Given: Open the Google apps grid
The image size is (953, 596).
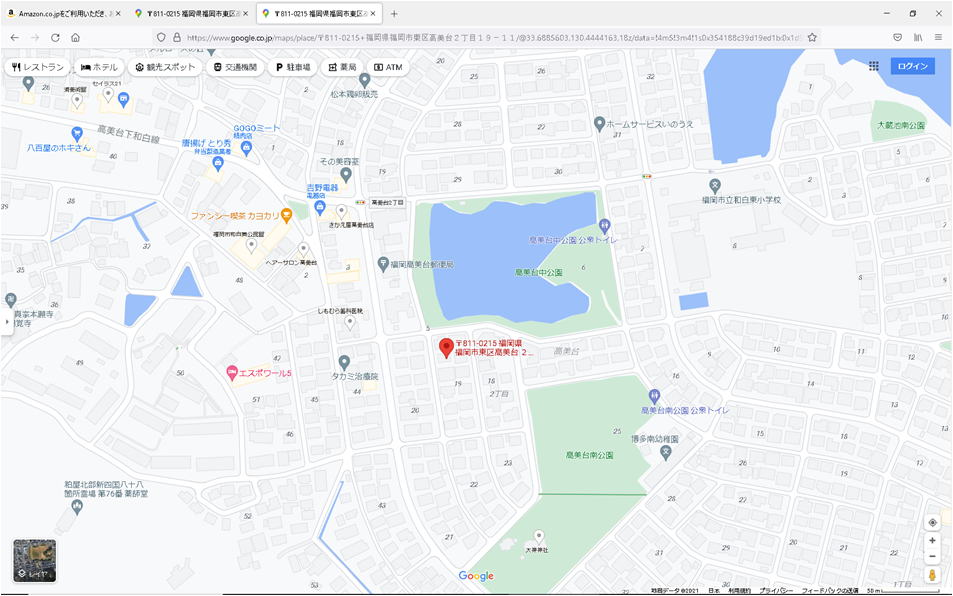Looking at the screenshot, I should (x=873, y=66).
